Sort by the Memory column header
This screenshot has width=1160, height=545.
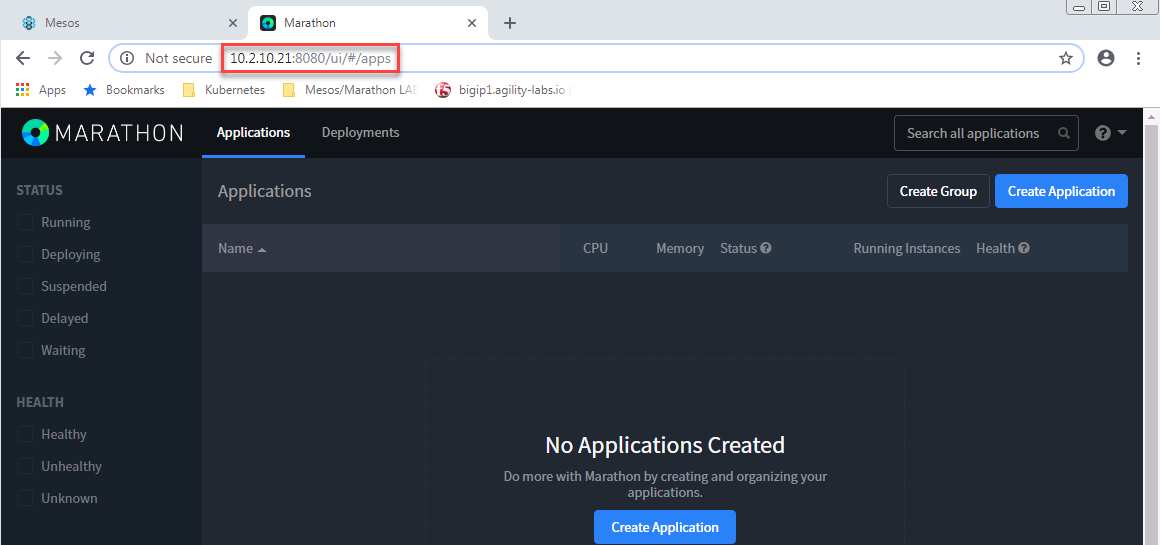tap(680, 248)
